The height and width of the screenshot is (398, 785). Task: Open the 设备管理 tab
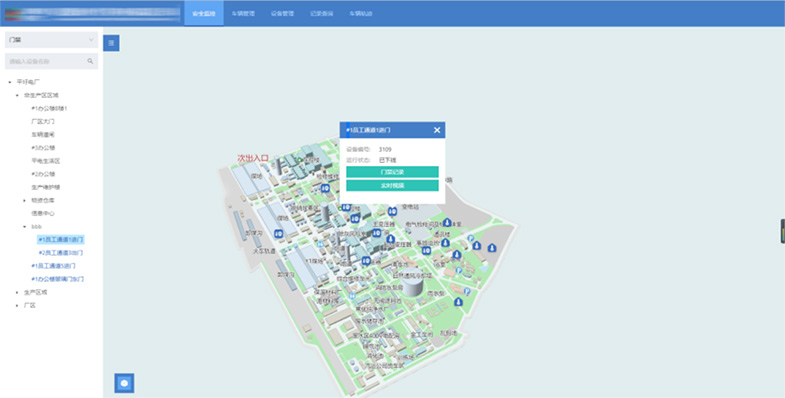pyautogui.click(x=282, y=14)
